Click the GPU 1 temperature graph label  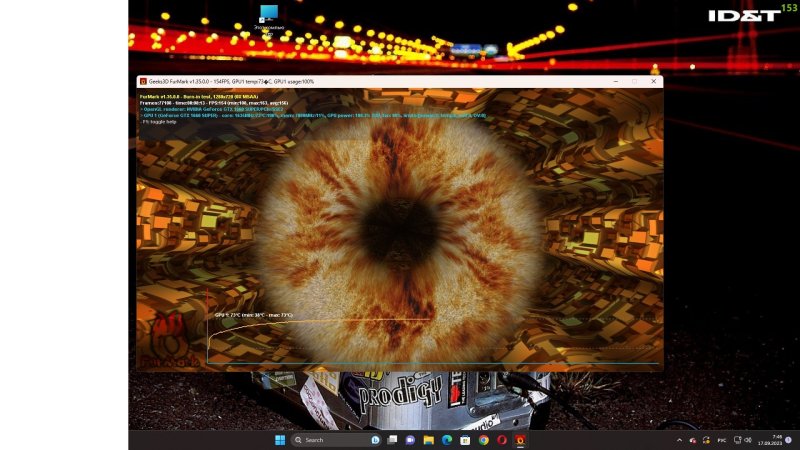coord(254,315)
